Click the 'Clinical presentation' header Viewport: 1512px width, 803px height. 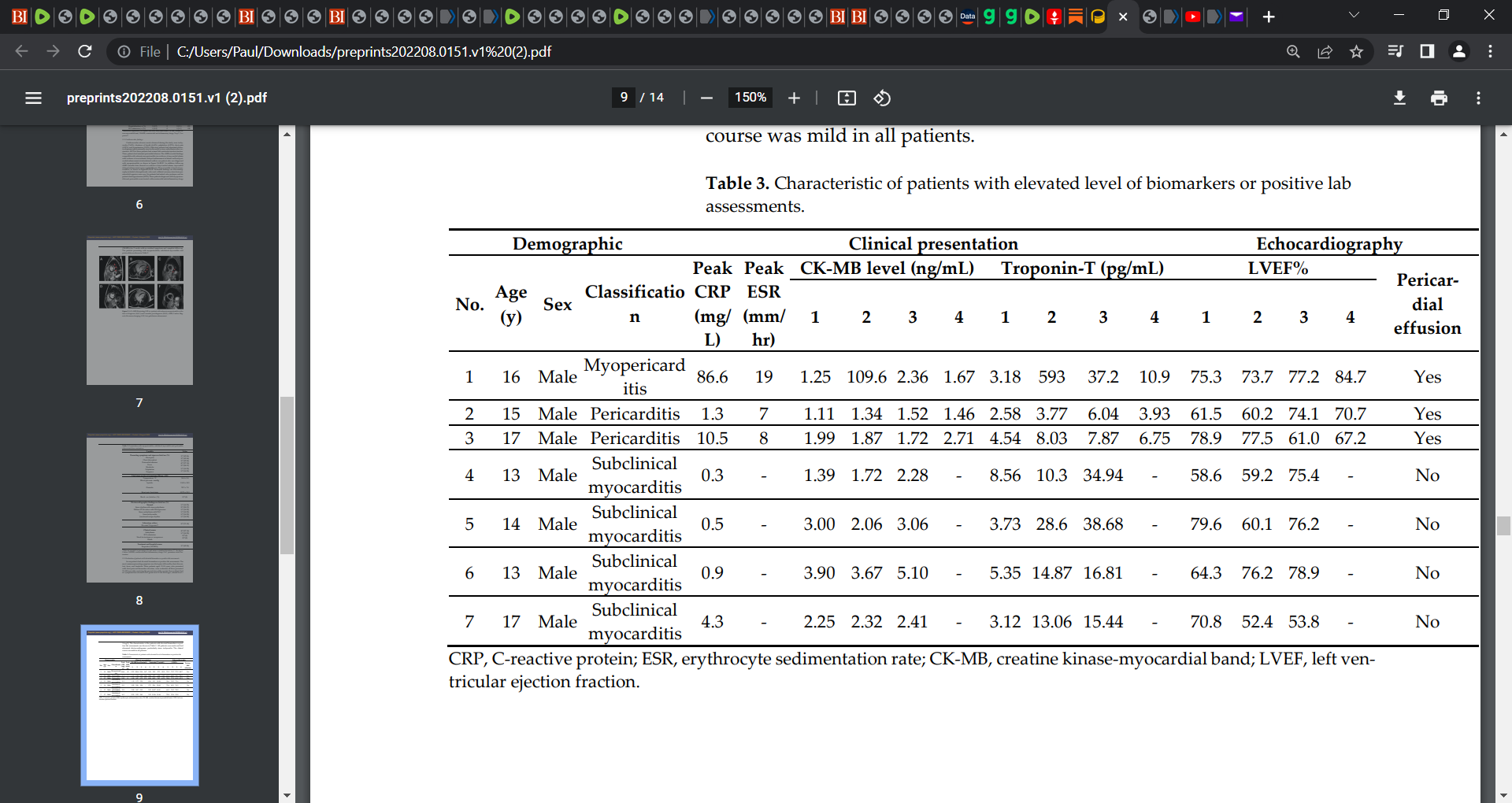point(933,243)
